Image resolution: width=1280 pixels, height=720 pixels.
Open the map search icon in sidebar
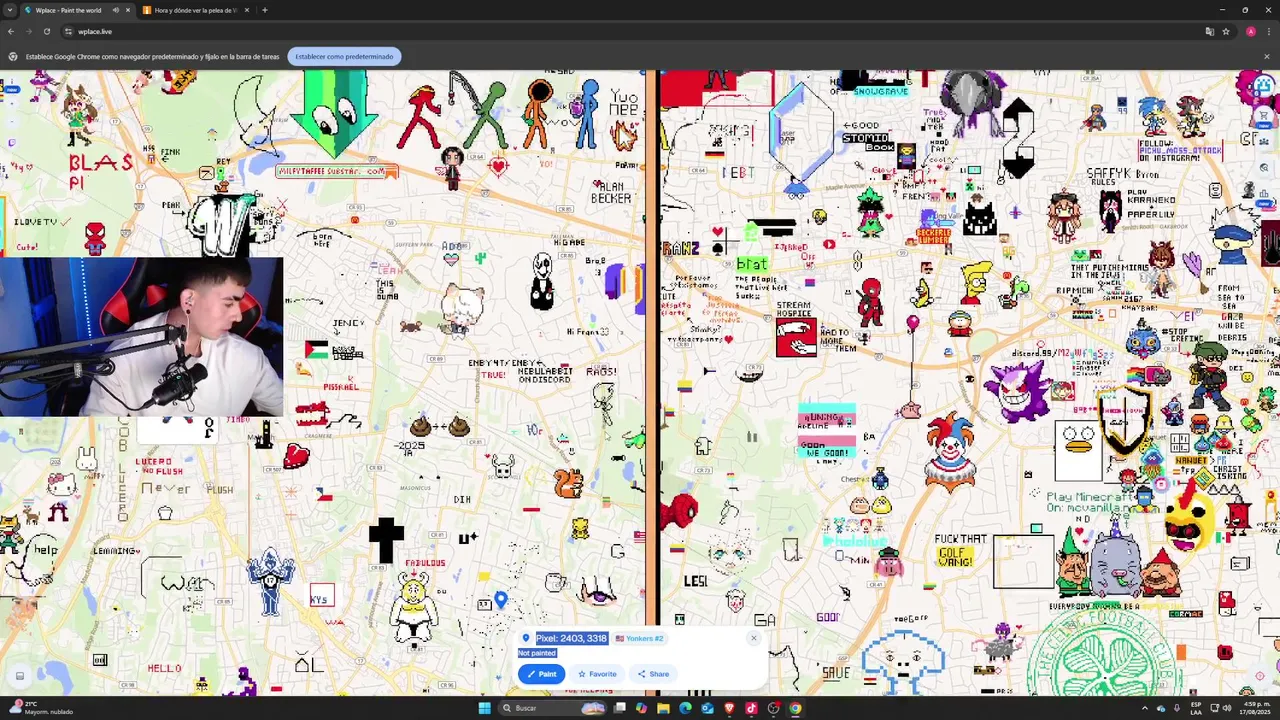tap(1266, 168)
